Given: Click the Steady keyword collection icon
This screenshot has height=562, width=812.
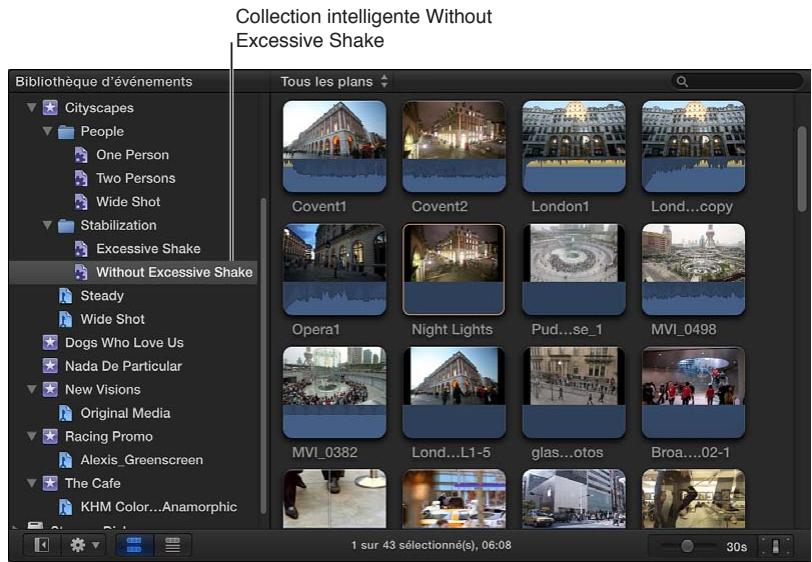Looking at the screenshot, I should tap(65, 296).
